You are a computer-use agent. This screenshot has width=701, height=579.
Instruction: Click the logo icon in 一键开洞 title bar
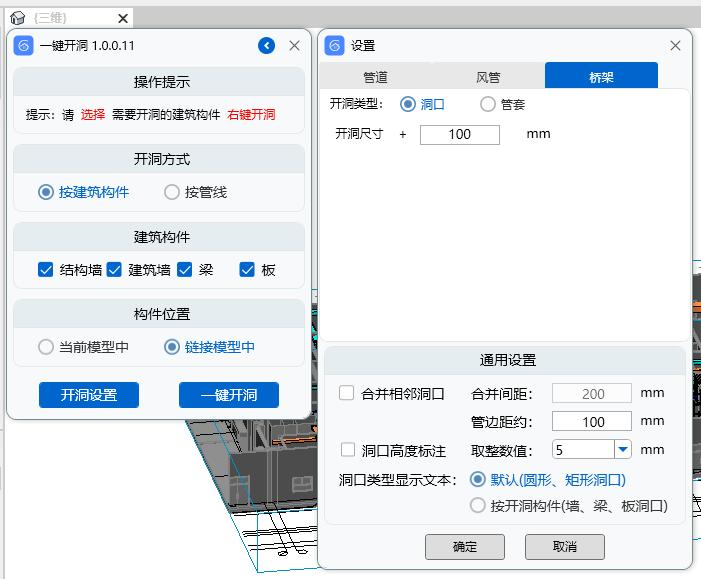25,46
